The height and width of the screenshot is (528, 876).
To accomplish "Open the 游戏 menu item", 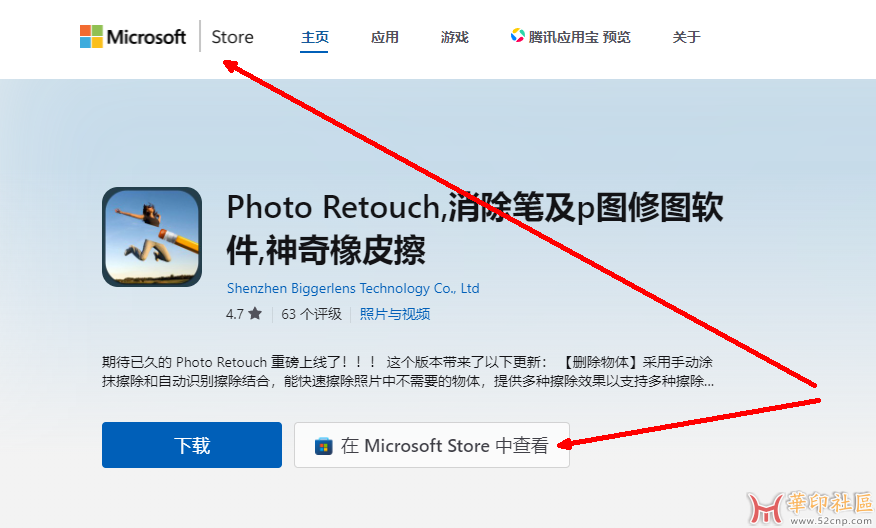I will [x=454, y=37].
